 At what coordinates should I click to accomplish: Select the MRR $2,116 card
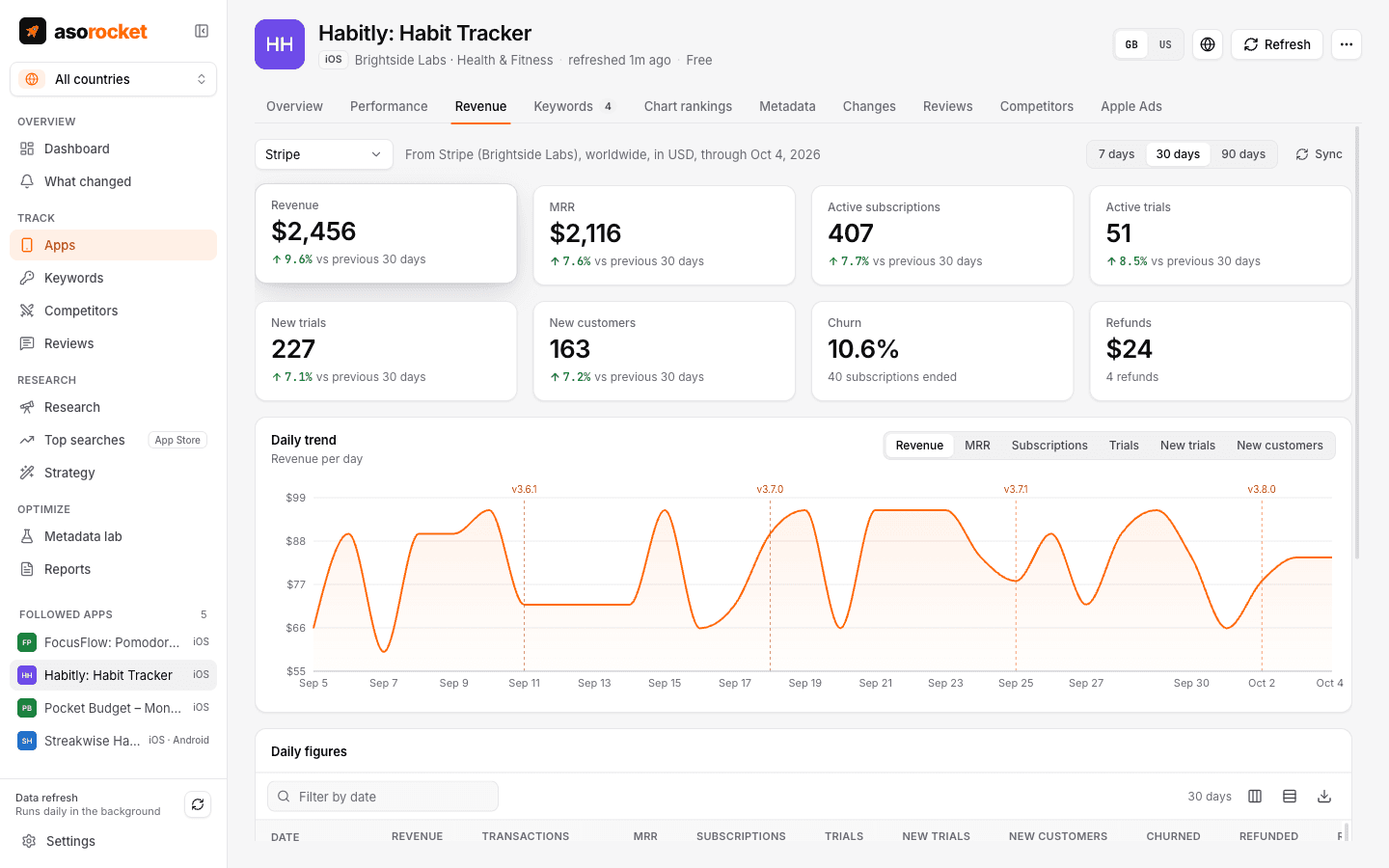coord(665,235)
